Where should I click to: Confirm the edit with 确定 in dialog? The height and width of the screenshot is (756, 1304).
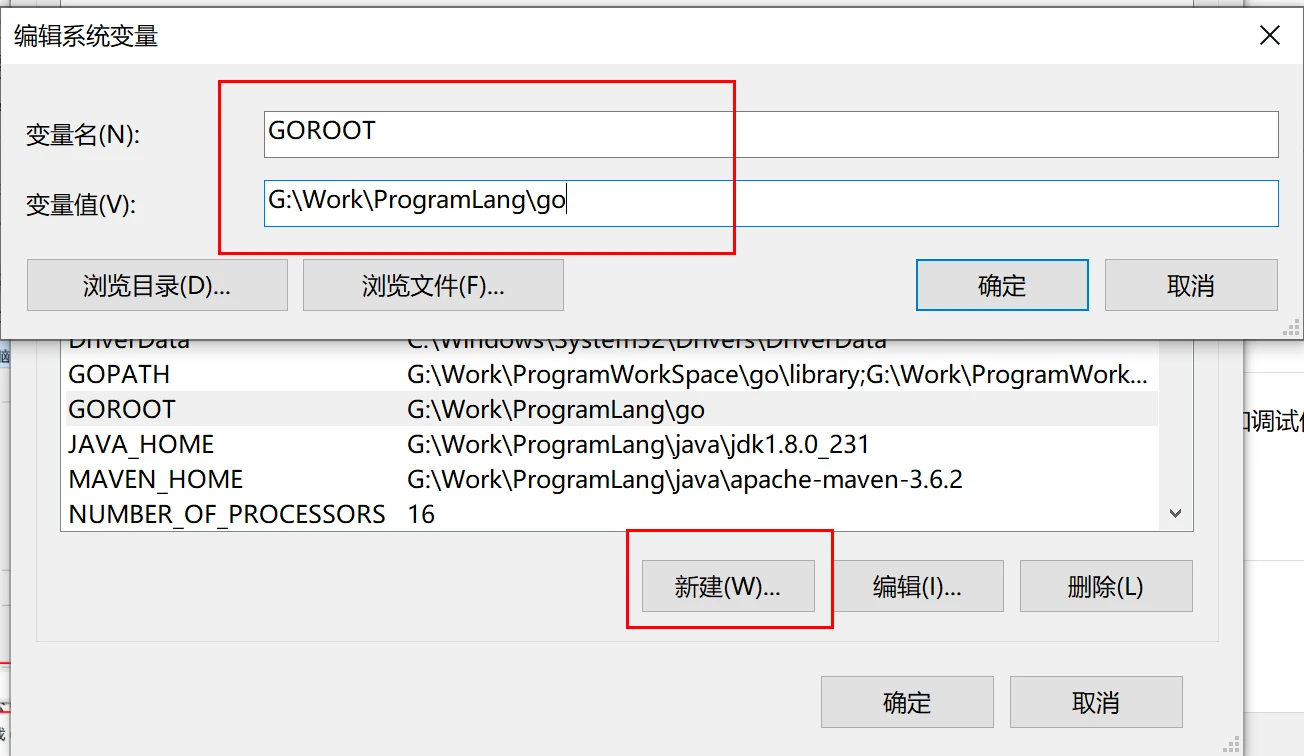click(x=1001, y=284)
